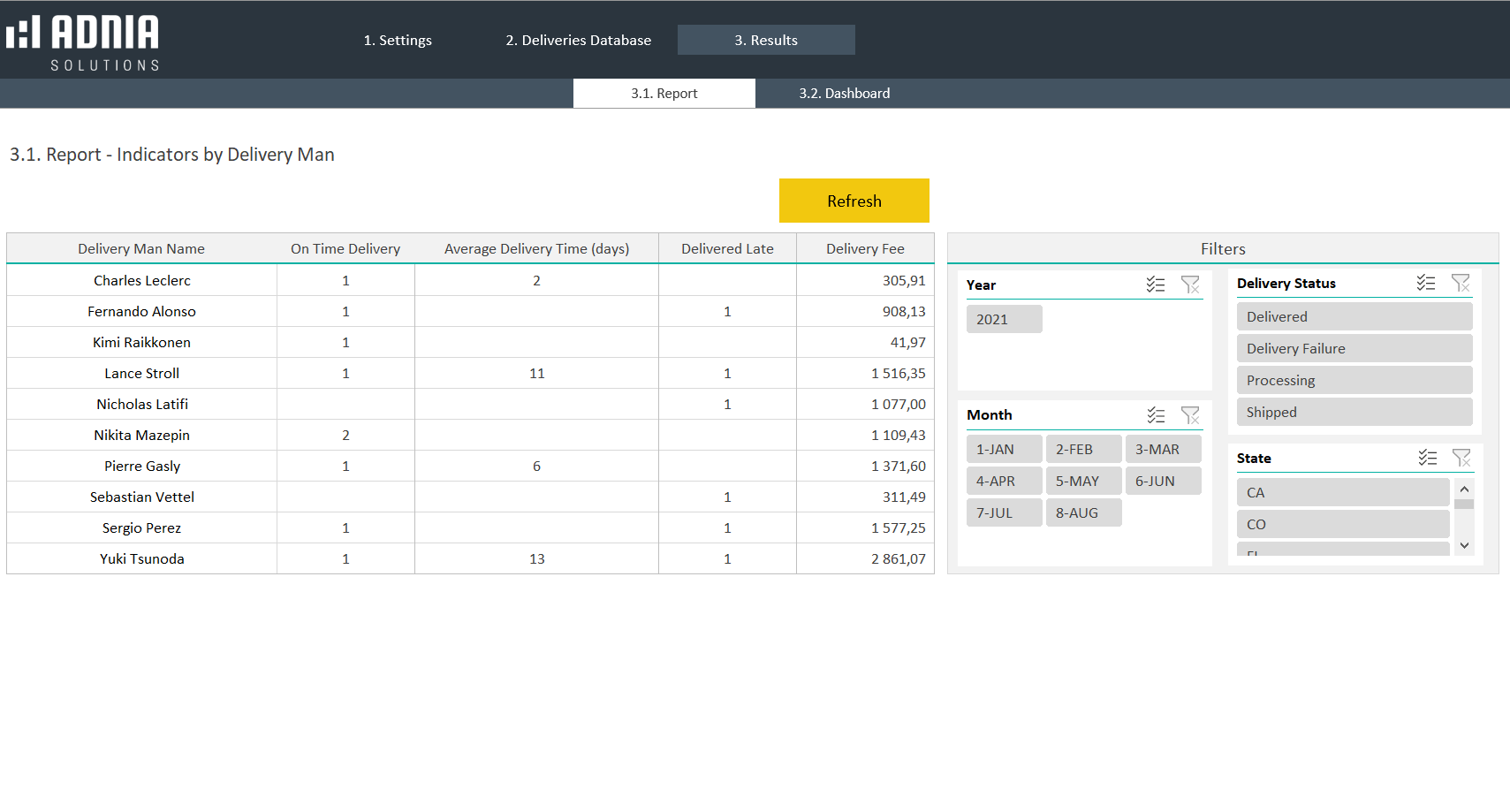The height and width of the screenshot is (812, 1510).
Task: Toggle multi-select in Year slicer
Action: (x=1155, y=285)
